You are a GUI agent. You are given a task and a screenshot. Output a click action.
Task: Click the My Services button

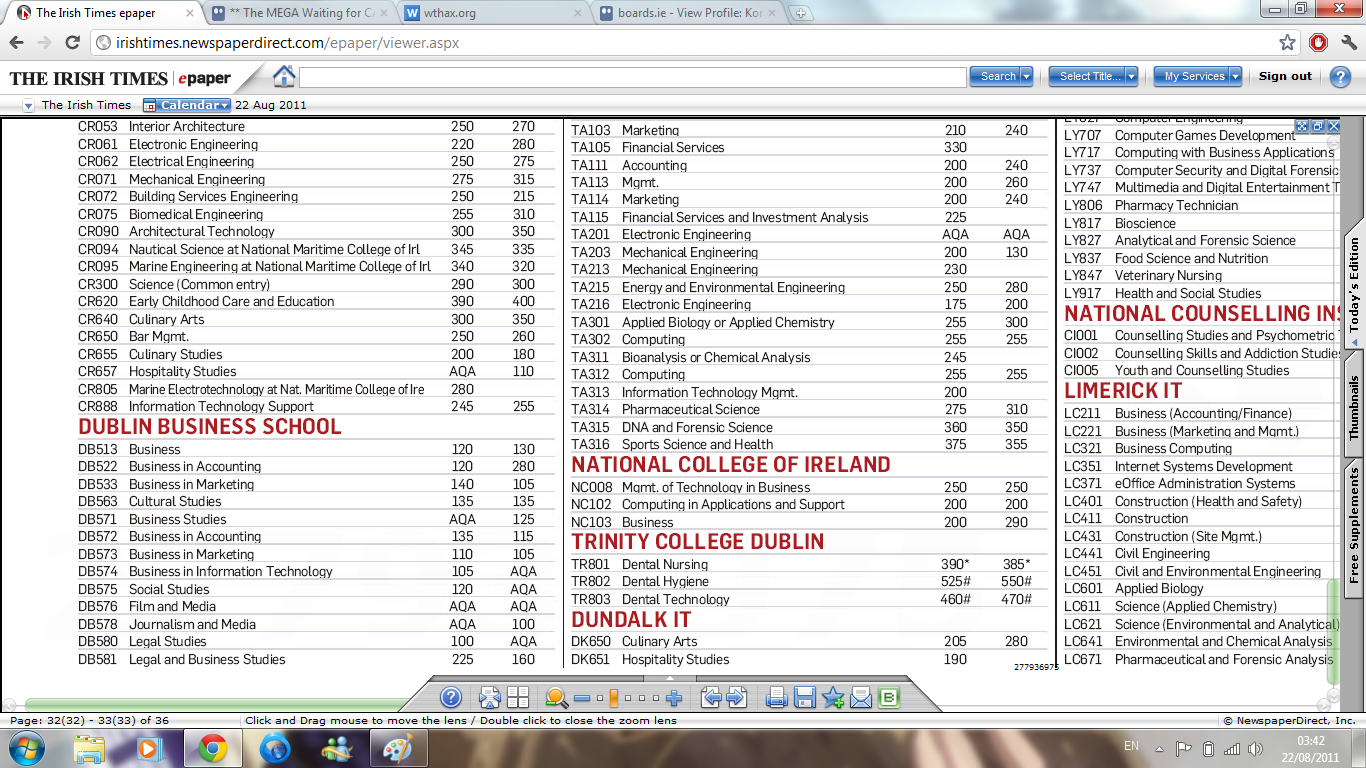1191,76
